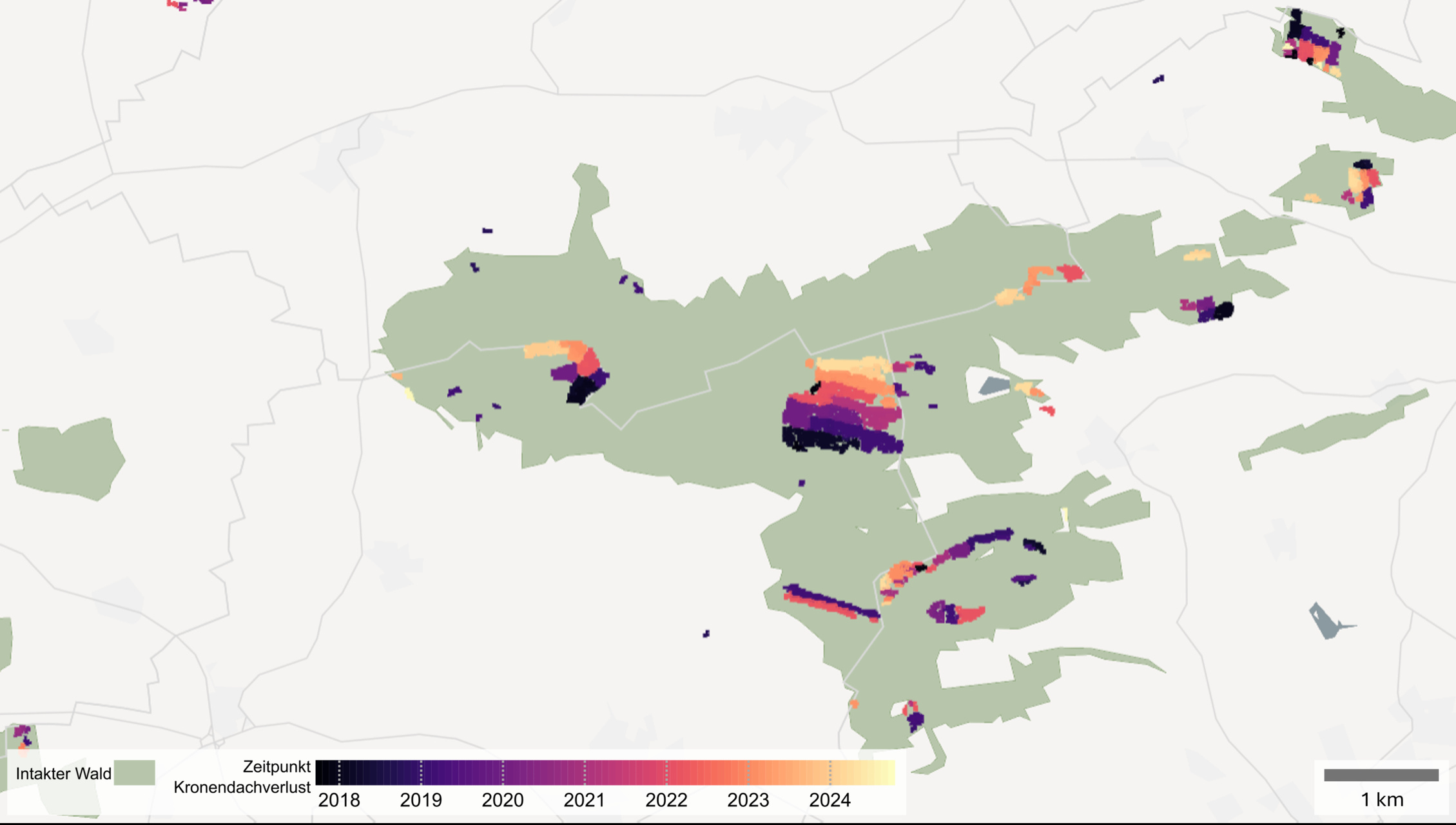This screenshot has width=1456, height=825.
Task: Click the 2019 label on the color scale
Action: point(421,801)
